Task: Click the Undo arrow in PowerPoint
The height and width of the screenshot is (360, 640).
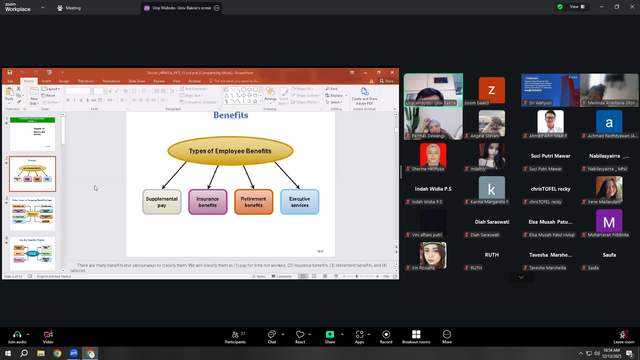Action: pos(22,72)
